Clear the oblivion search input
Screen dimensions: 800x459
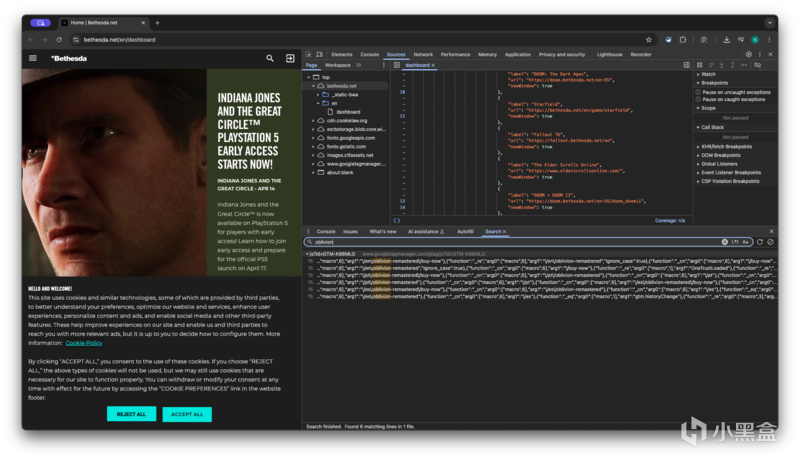(724, 242)
